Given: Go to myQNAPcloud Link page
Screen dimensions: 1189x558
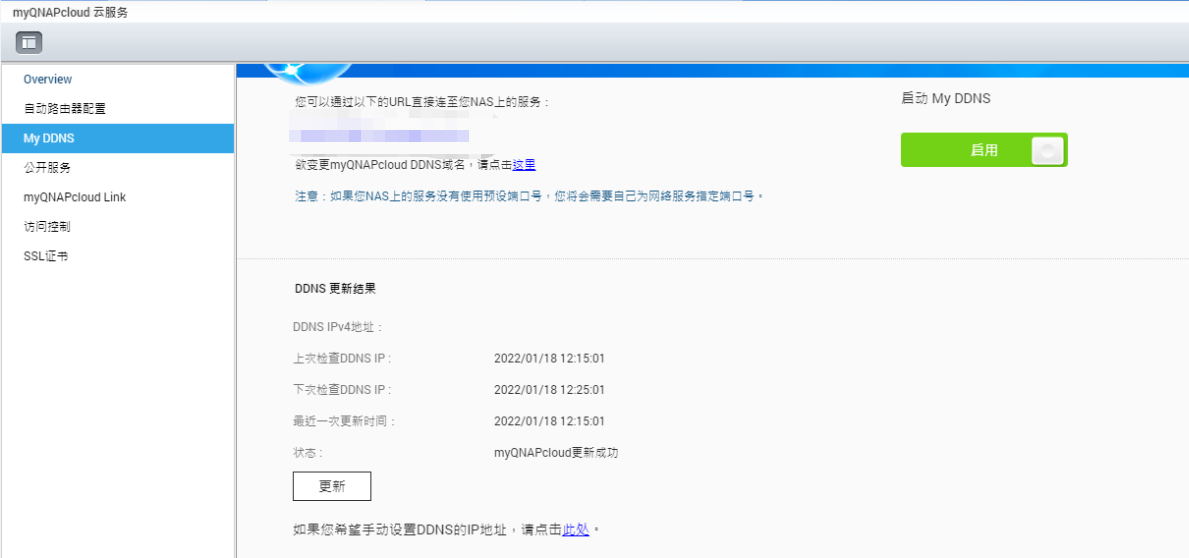Looking at the screenshot, I should coord(74,197).
